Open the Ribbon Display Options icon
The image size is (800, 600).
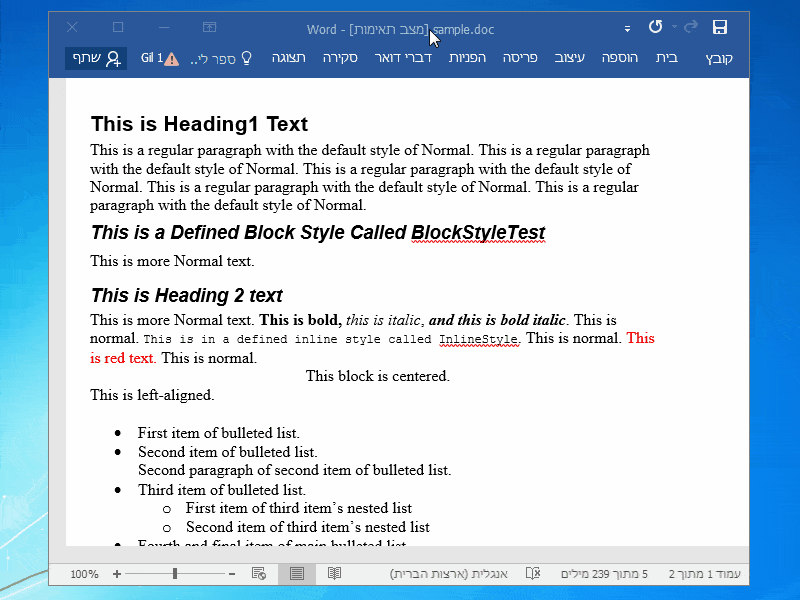pyautogui.click(x=209, y=27)
